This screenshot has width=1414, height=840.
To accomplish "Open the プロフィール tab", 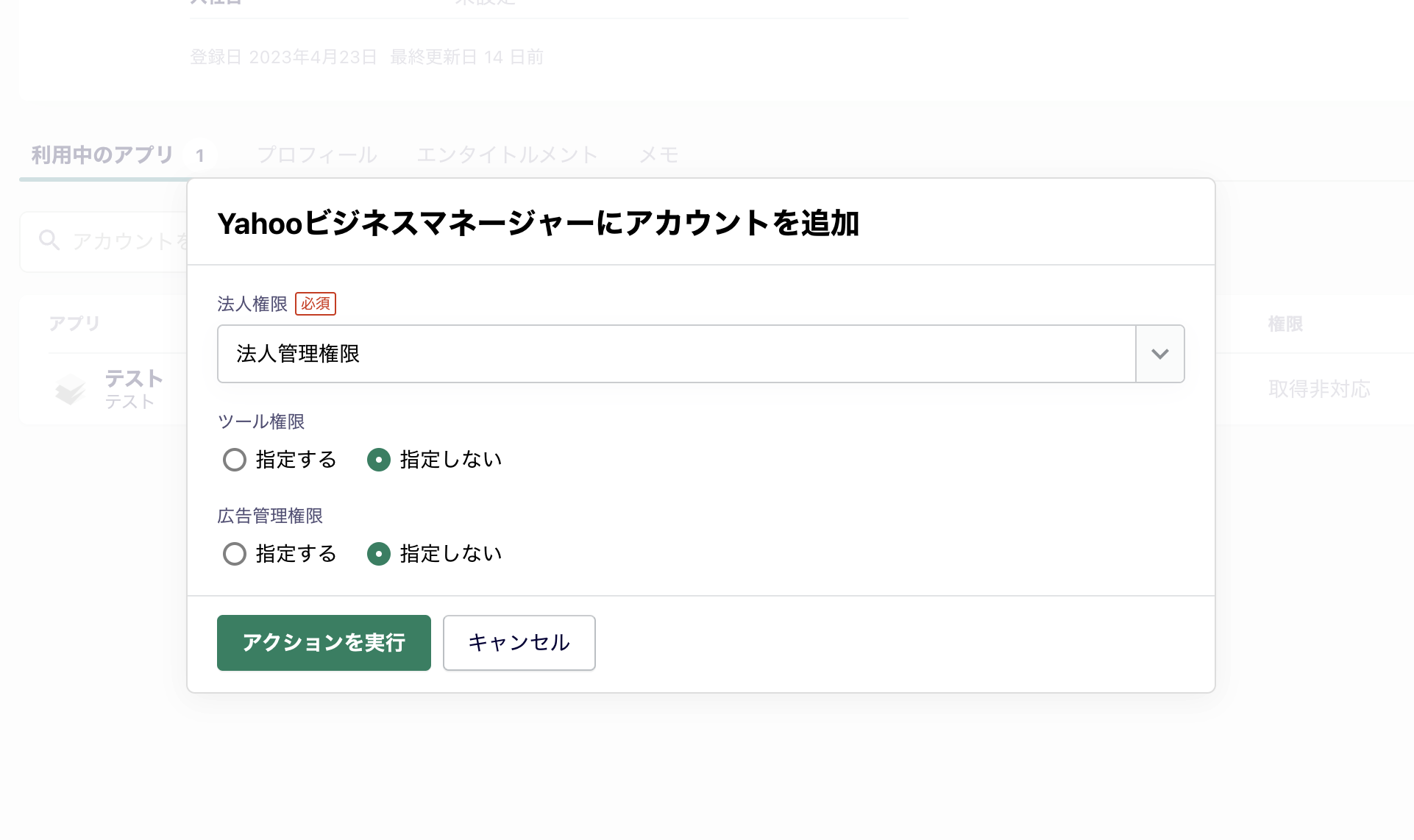I will coord(317,155).
